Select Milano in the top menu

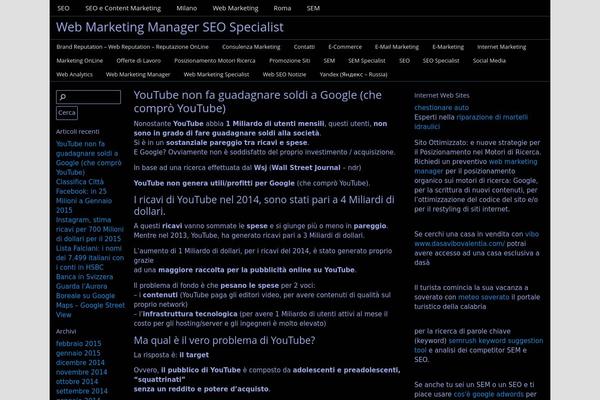[187, 8]
